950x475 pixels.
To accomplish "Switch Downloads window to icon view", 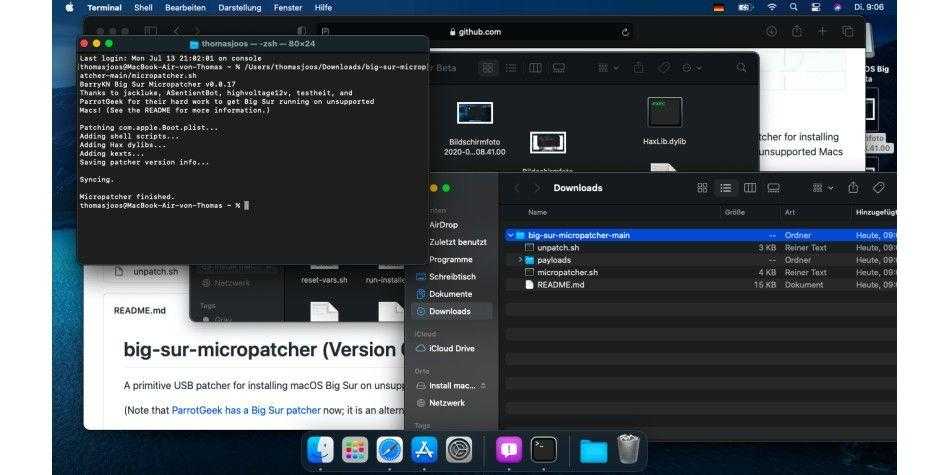I will click(702, 188).
